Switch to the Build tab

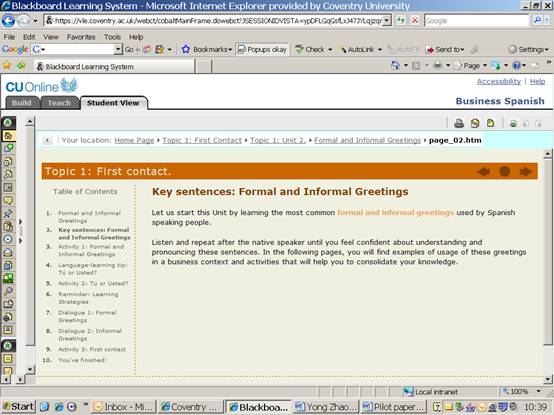tap(22, 103)
